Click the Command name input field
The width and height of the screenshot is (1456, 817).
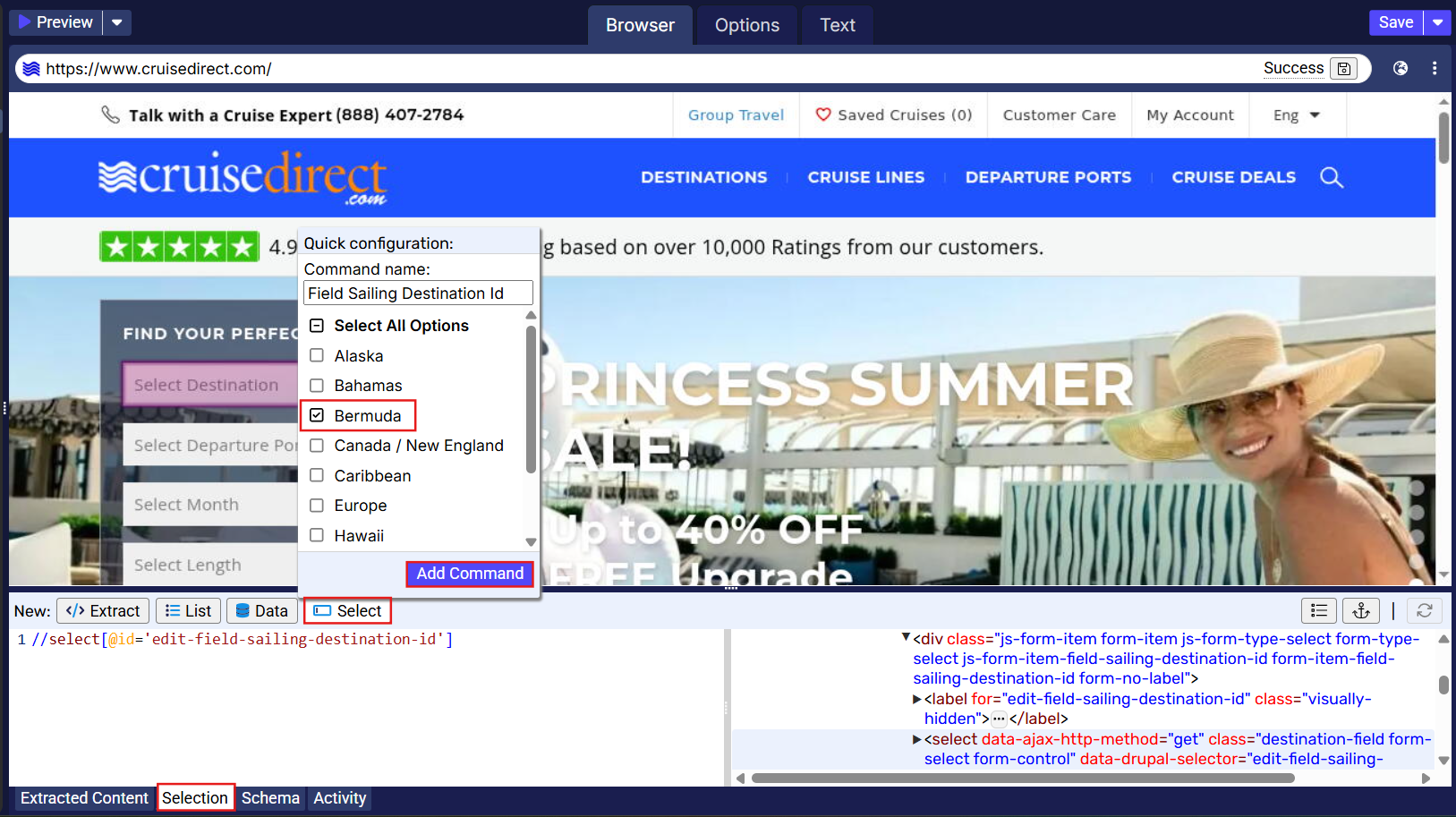(418, 294)
